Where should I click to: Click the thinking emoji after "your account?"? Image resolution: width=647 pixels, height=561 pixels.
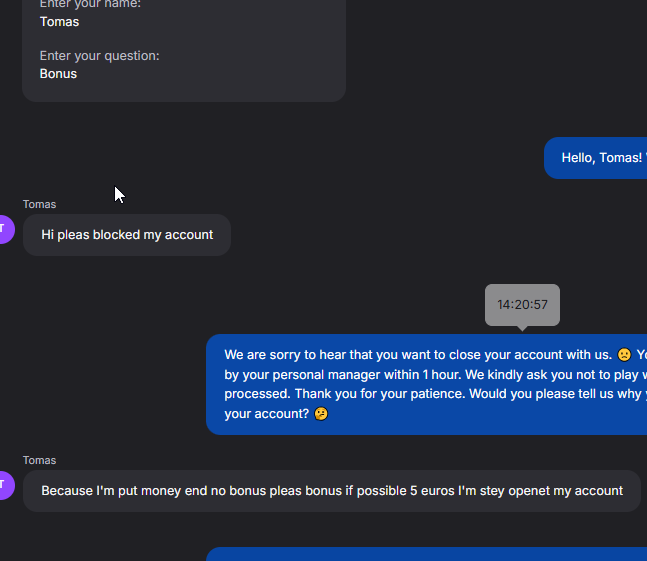[x=321, y=414]
